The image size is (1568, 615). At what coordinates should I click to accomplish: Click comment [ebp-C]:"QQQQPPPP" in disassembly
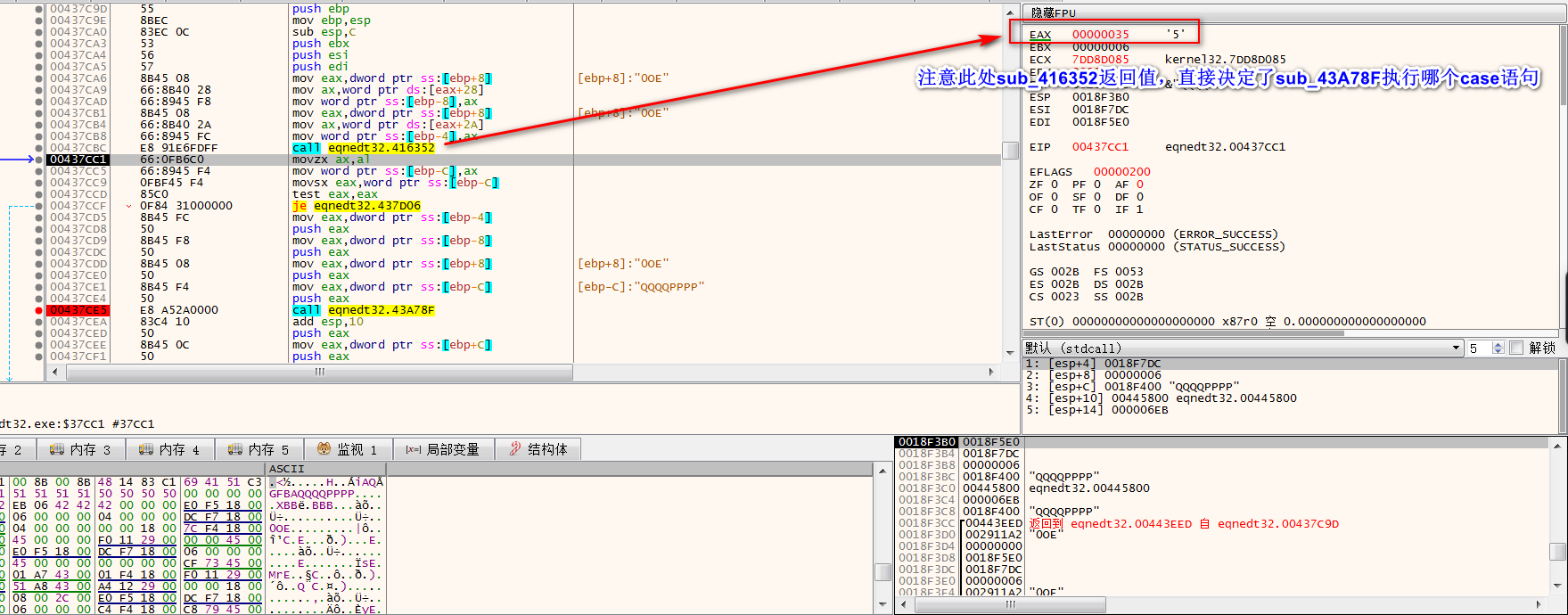tap(641, 287)
